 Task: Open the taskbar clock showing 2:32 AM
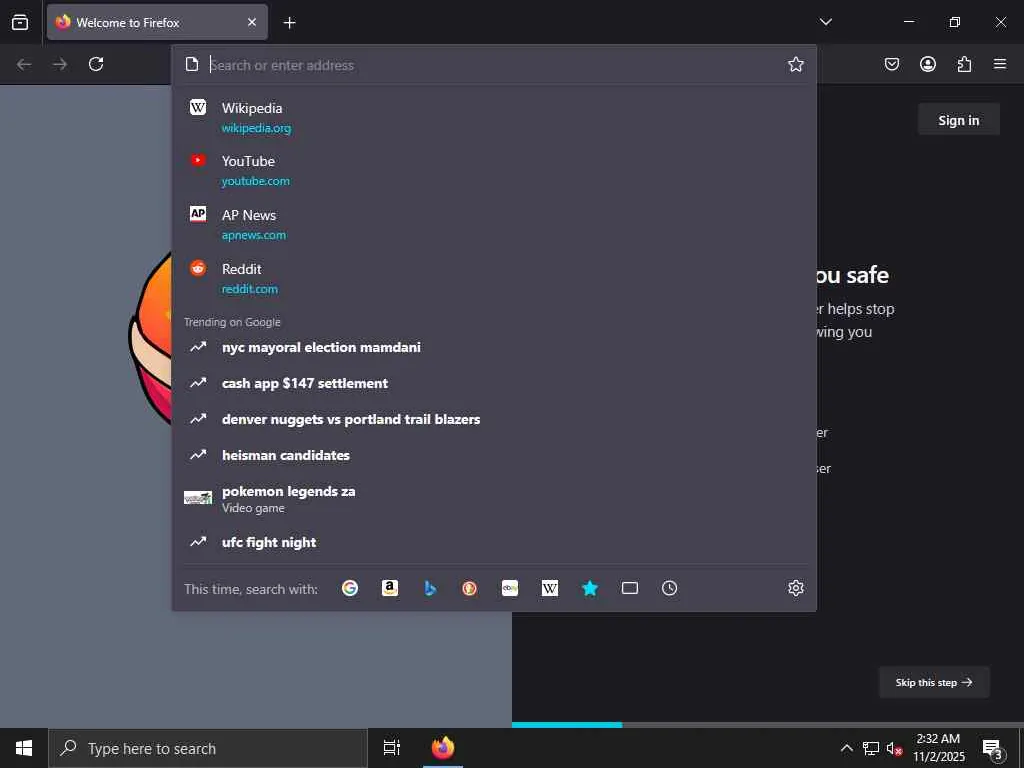click(x=938, y=748)
